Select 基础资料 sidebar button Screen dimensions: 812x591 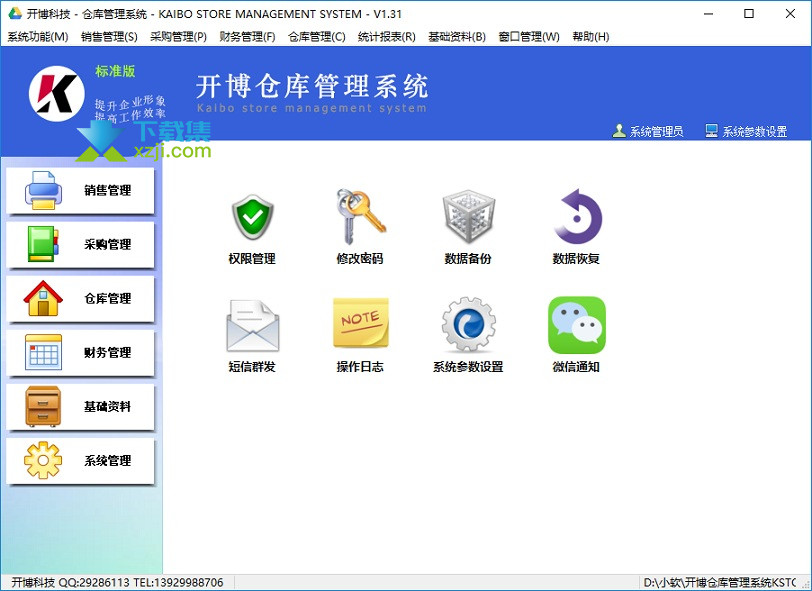80,407
